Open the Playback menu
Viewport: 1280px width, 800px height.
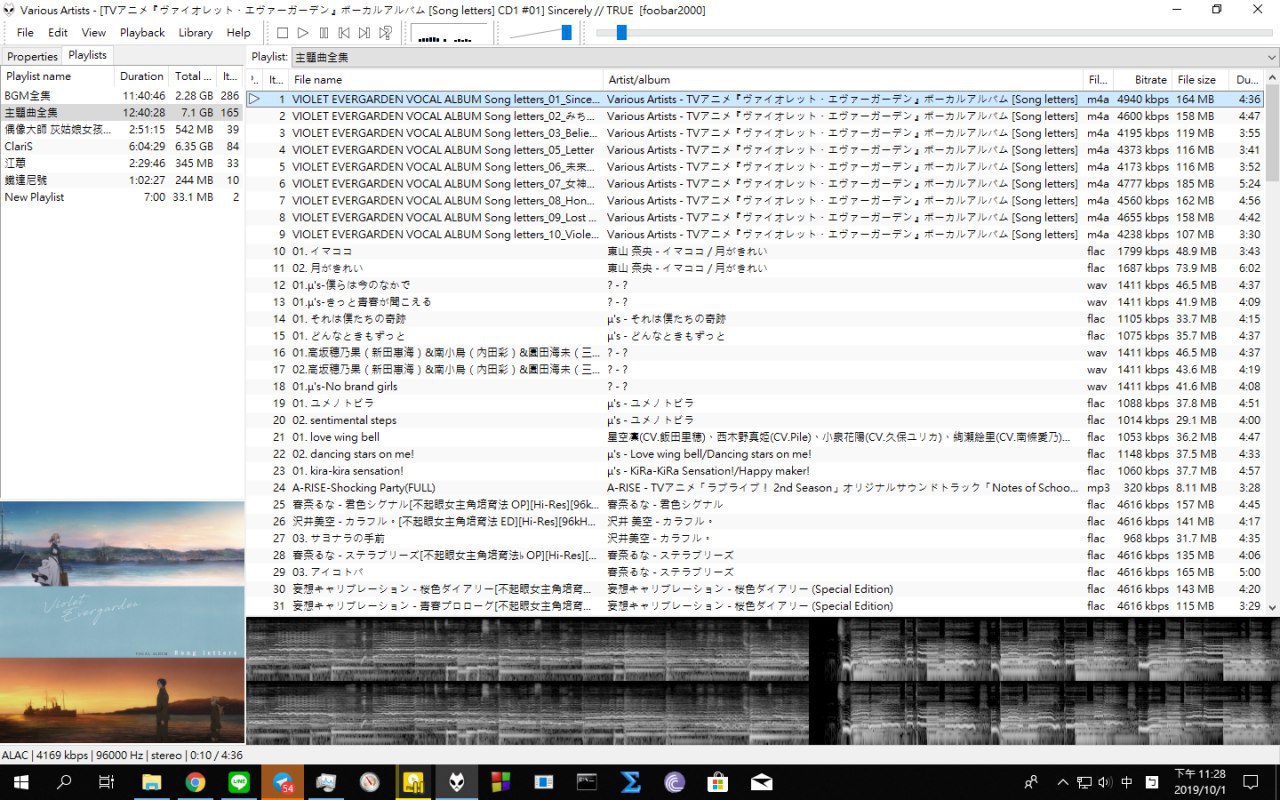(142, 33)
